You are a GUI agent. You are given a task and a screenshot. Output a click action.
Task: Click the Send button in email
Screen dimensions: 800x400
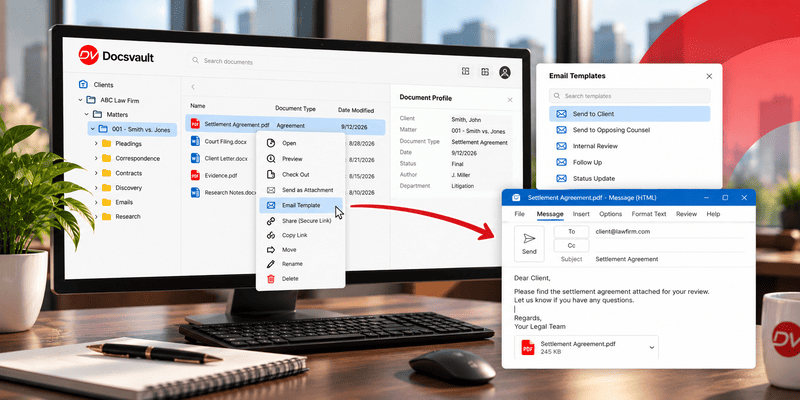pos(529,244)
